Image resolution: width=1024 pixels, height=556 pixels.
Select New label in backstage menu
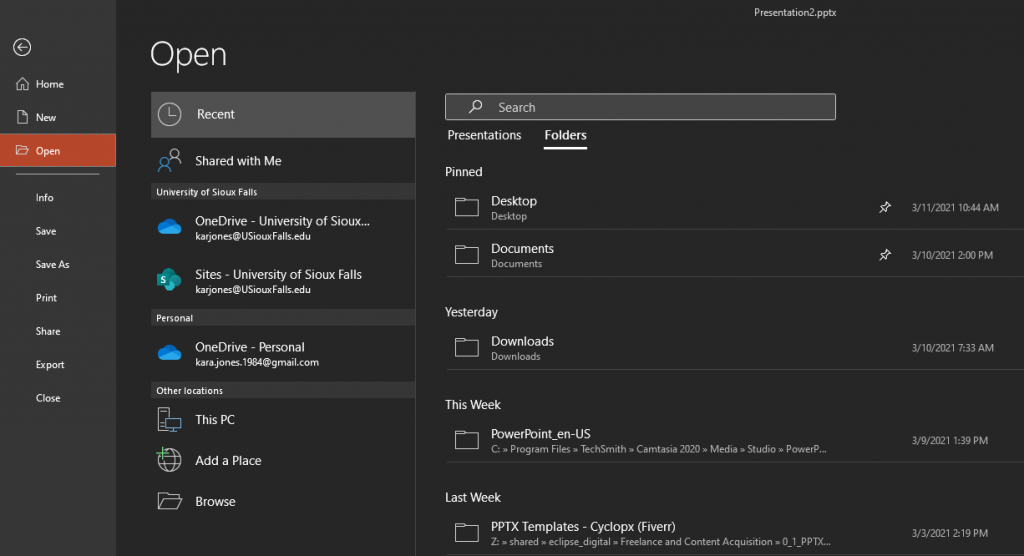pyautogui.click(x=46, y=117)
